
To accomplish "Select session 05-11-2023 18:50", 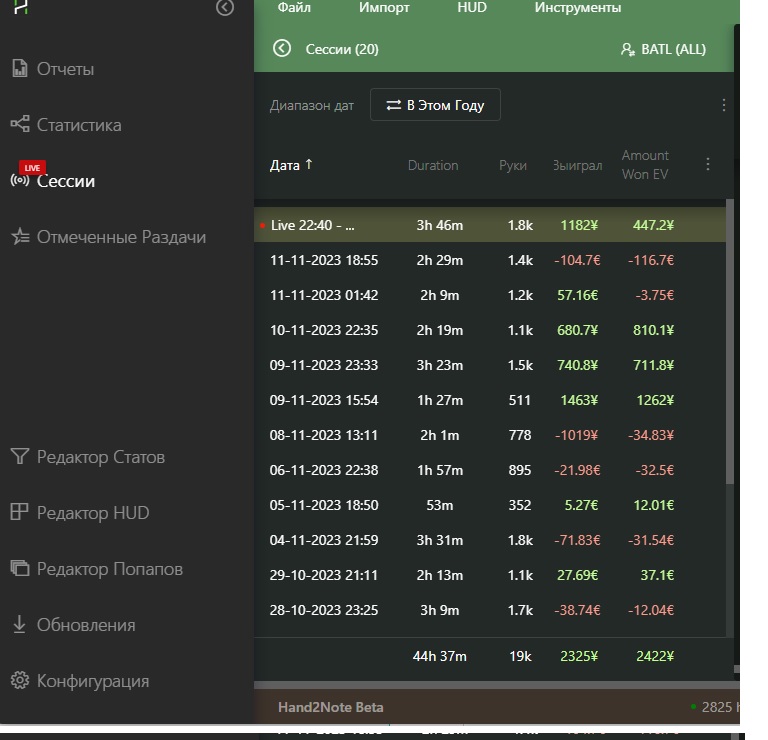I will coord(490,505).
